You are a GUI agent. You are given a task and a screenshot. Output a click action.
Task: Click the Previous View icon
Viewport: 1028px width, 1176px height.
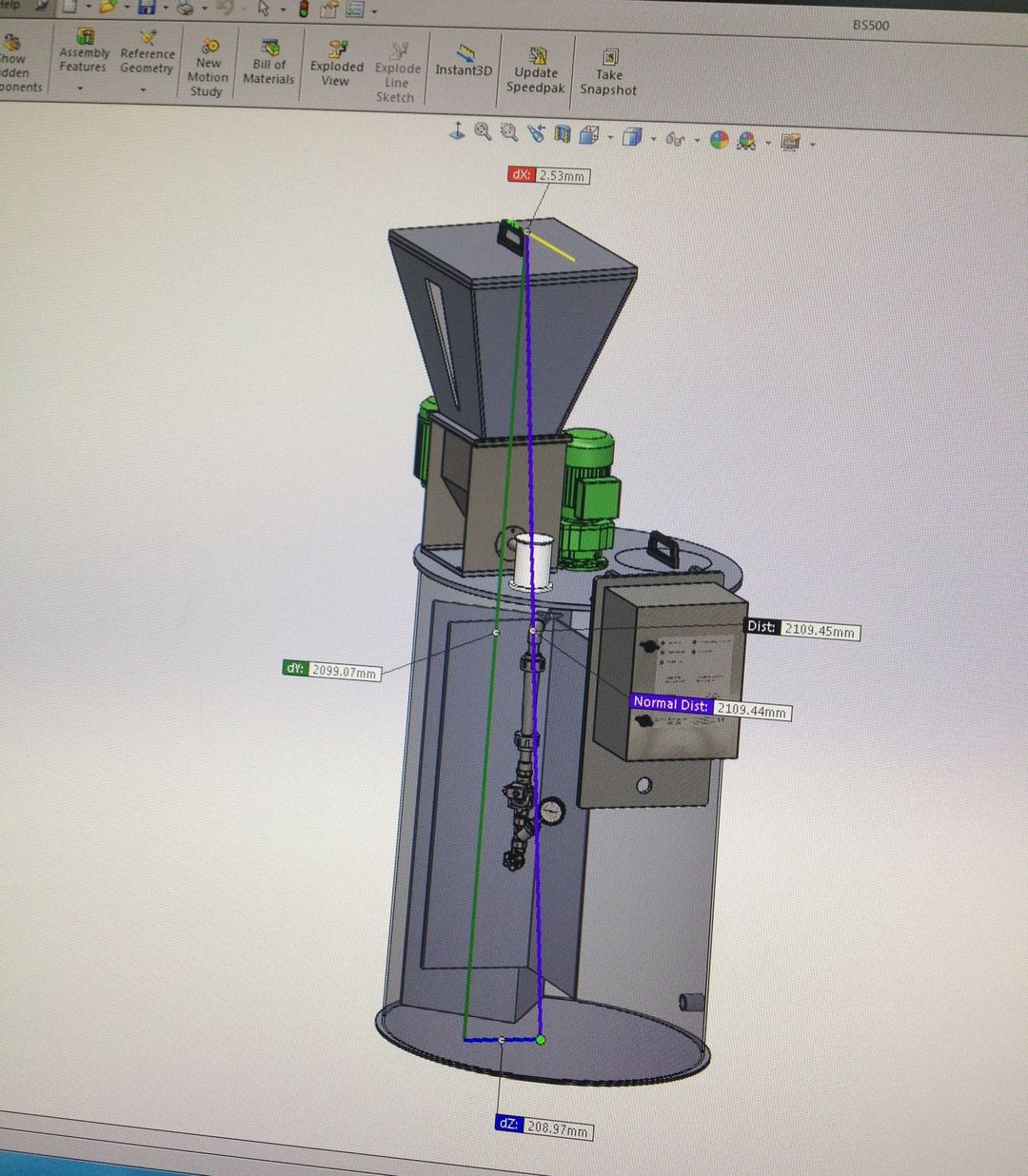click(536, 135)
